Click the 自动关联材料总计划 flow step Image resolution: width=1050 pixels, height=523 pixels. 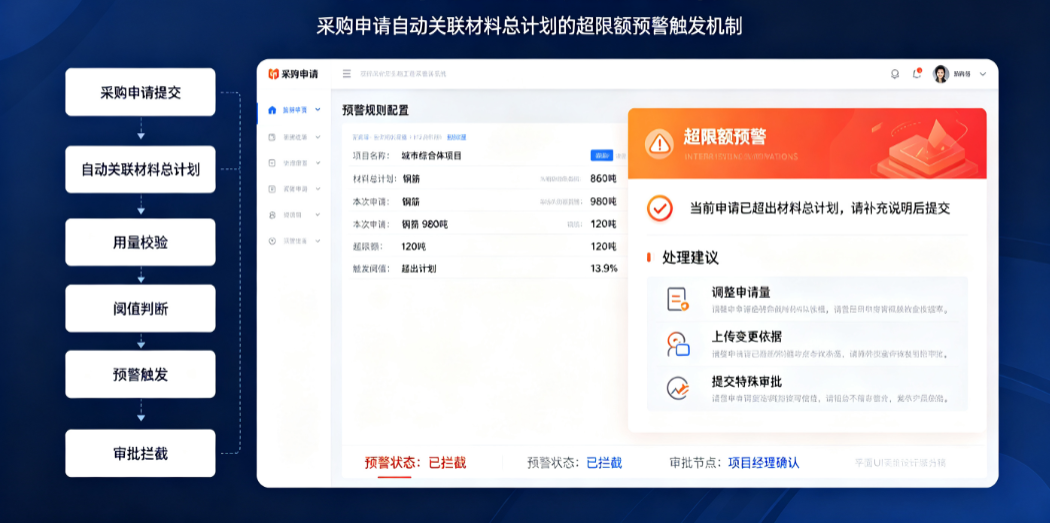click(141, 169)
